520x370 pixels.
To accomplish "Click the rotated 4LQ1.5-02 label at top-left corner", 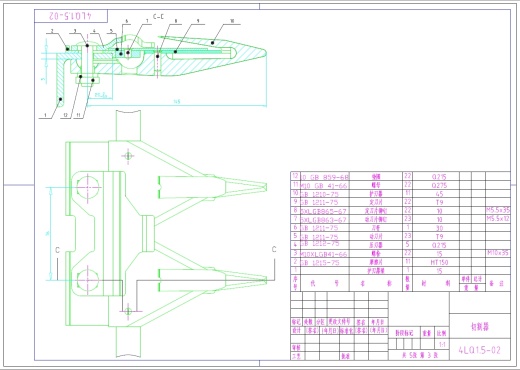I will (x=70, y=16).
